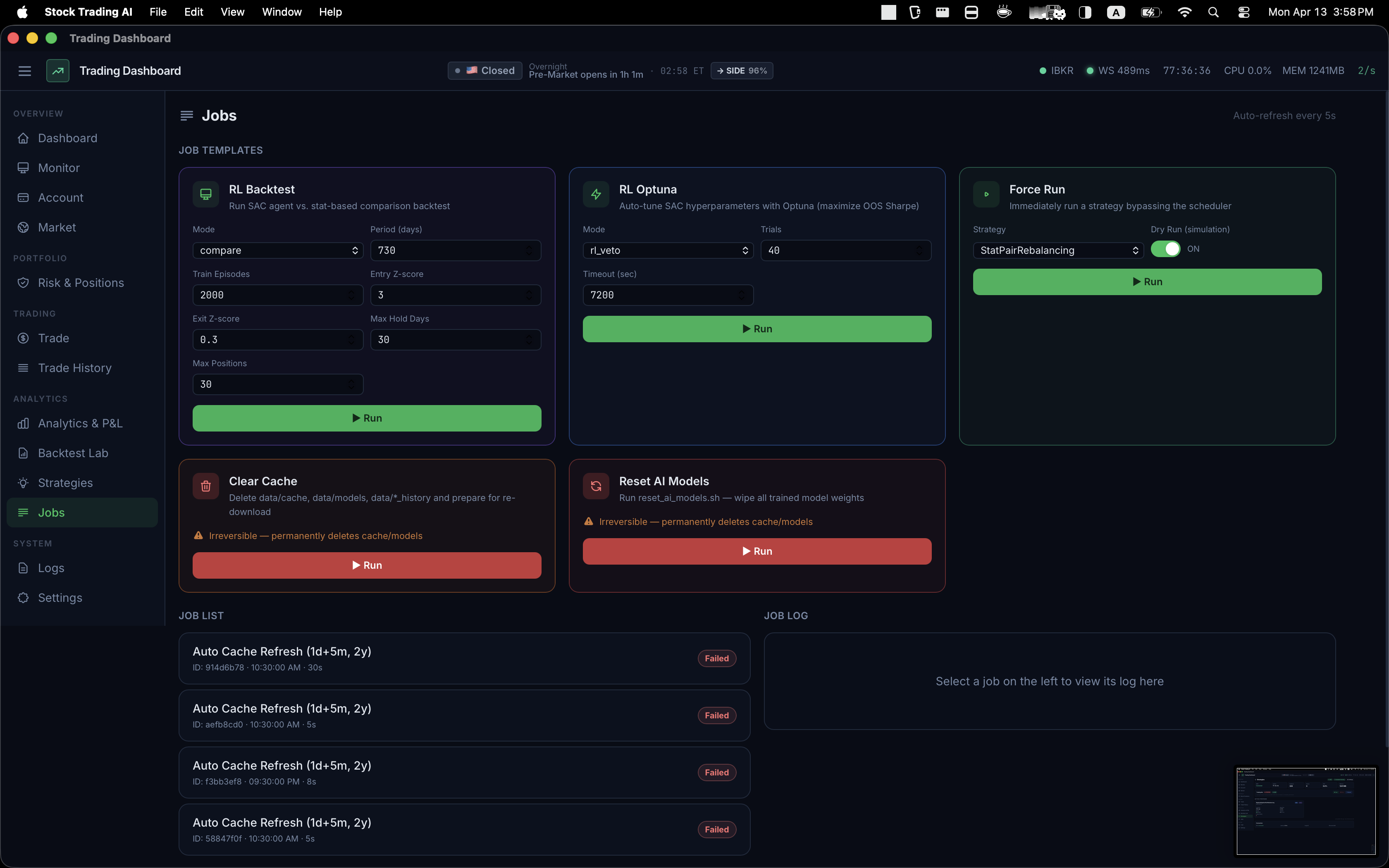This screenshot has width=1389, height=868.
Task: Open the Strategy dropdown showing StatPairRebalancing
Action: 1058,250
